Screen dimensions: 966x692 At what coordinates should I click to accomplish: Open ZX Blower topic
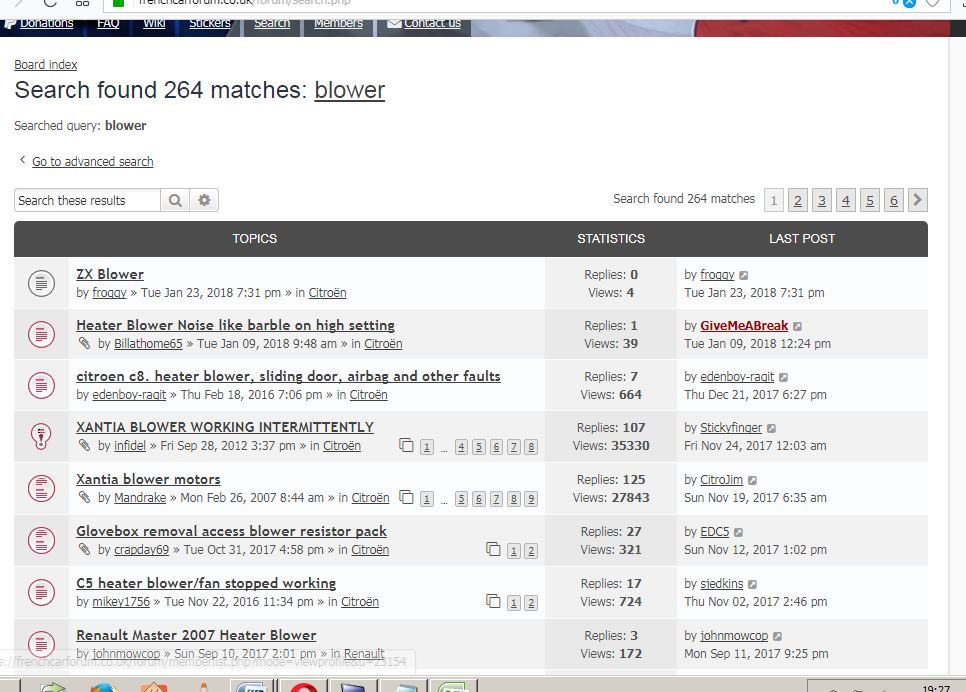pos(110,274)
